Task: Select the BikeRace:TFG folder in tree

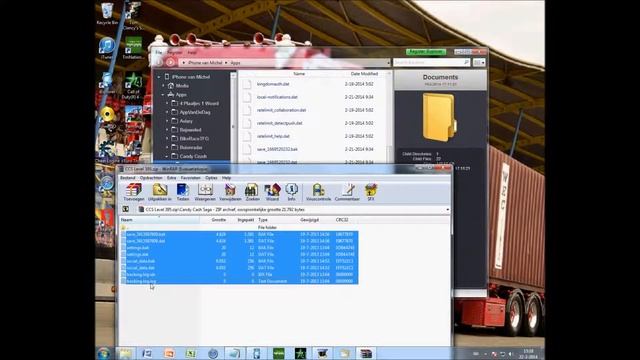Action: pos(194,139)
